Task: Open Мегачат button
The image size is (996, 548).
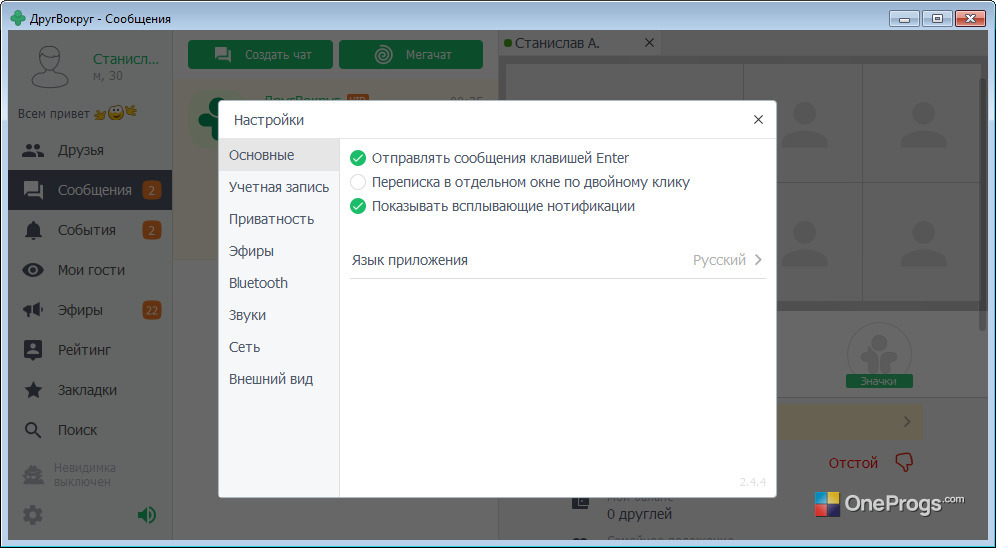Action: point(411,55)
